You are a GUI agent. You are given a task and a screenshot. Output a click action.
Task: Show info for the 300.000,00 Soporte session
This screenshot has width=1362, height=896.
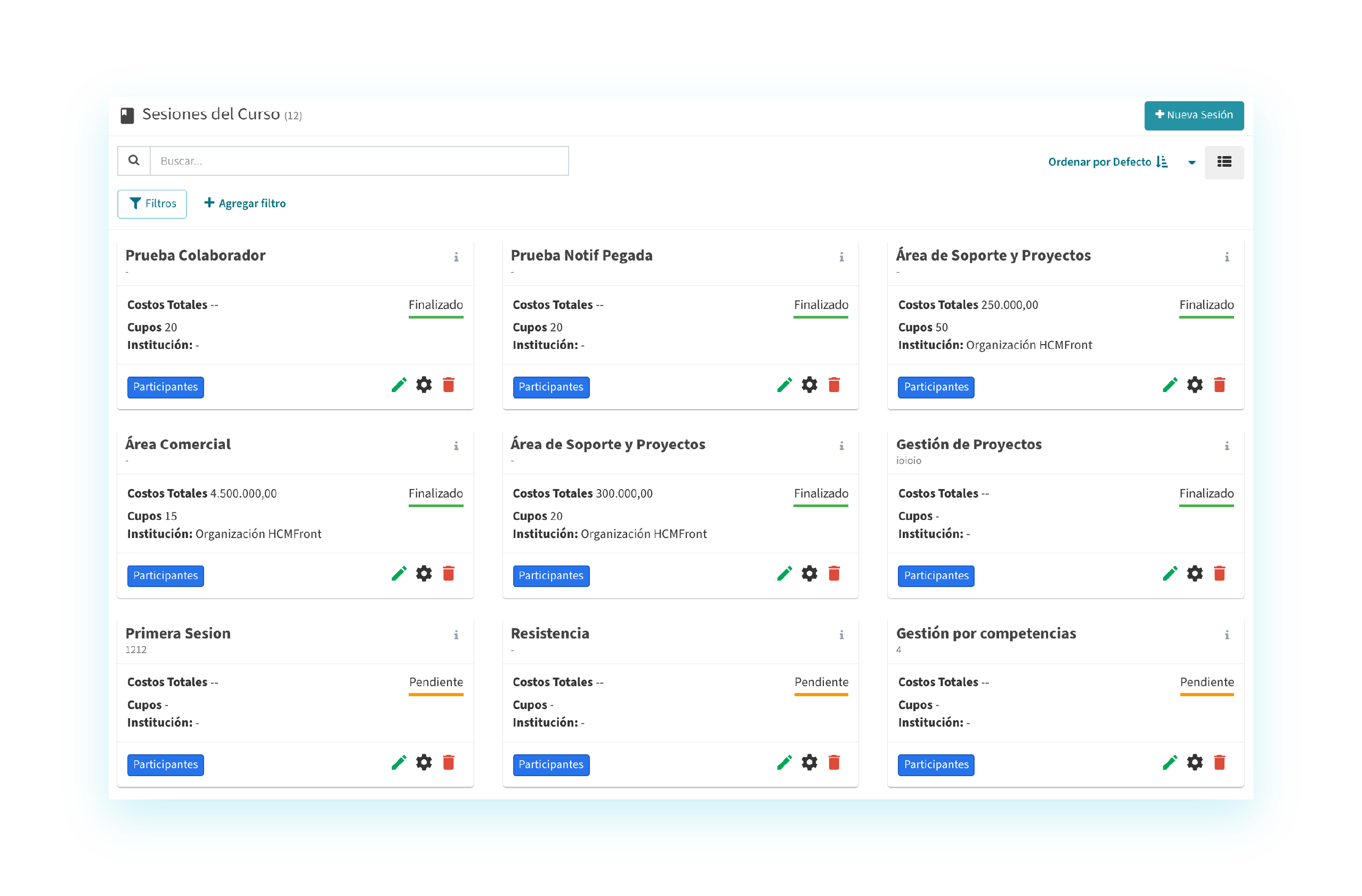pos(842,446)
